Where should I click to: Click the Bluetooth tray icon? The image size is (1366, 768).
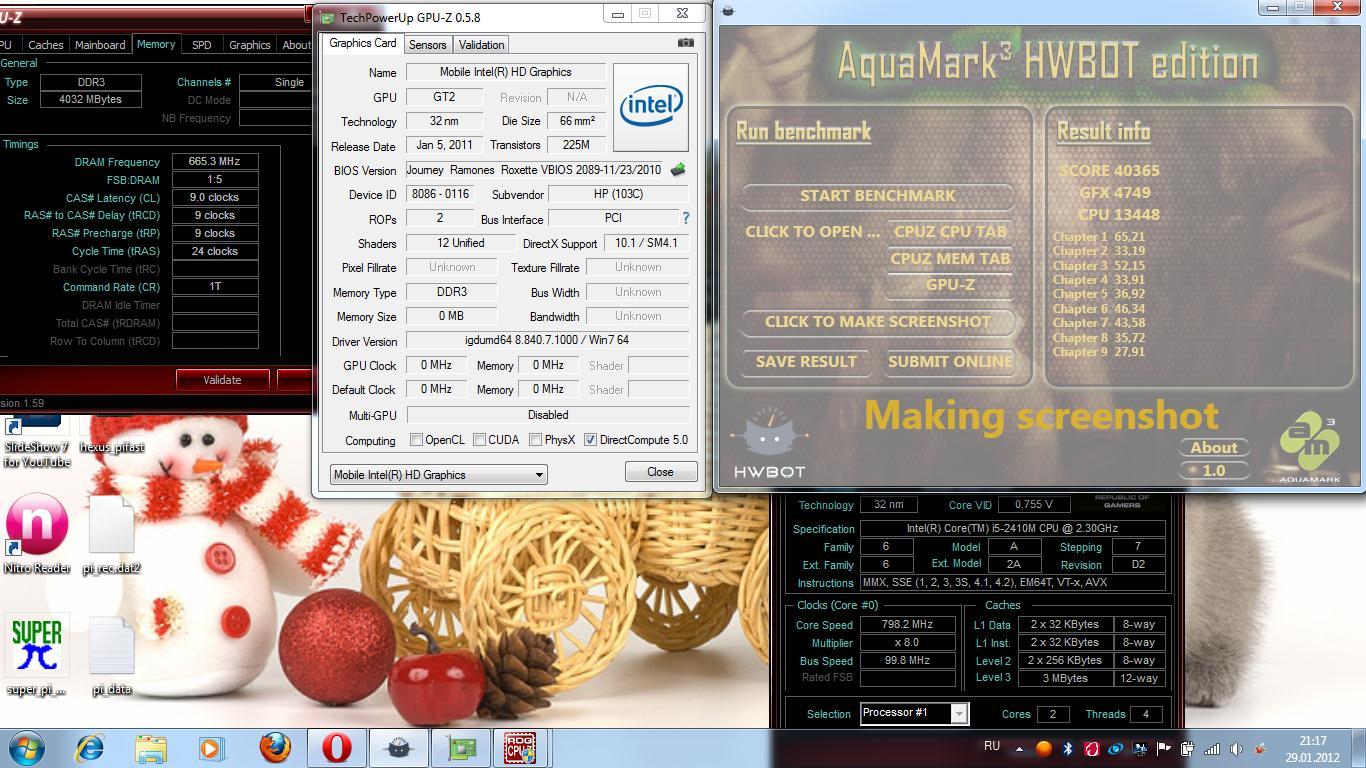tap(1067, 748)
